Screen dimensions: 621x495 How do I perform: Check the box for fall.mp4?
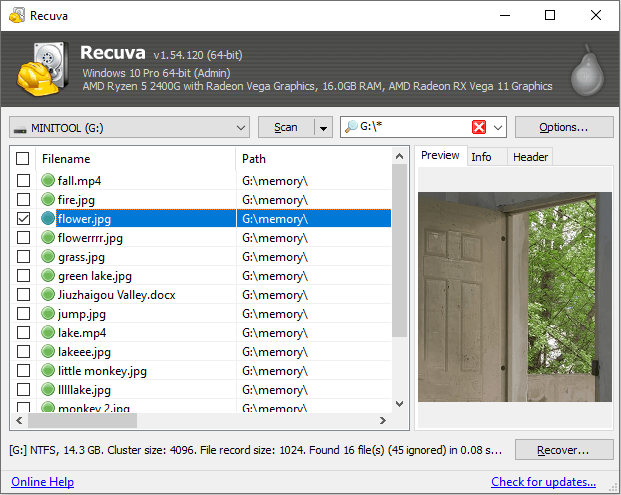(23, 181)
